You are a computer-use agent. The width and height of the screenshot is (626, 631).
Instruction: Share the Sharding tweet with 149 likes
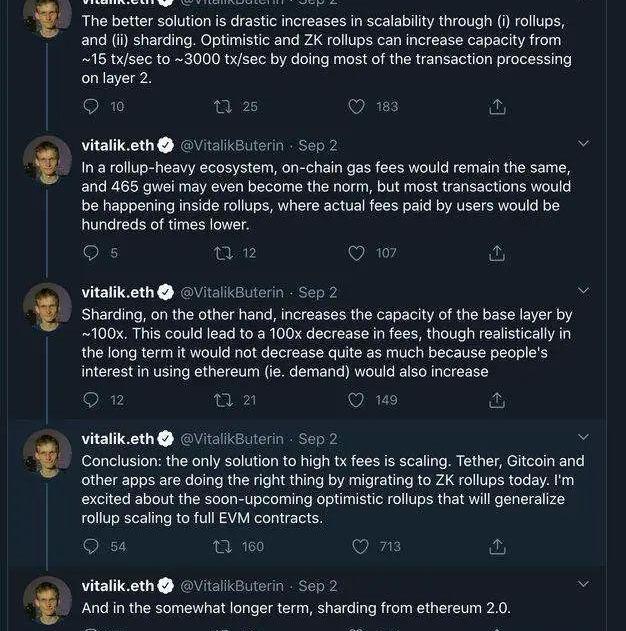[x=496, y=400]
